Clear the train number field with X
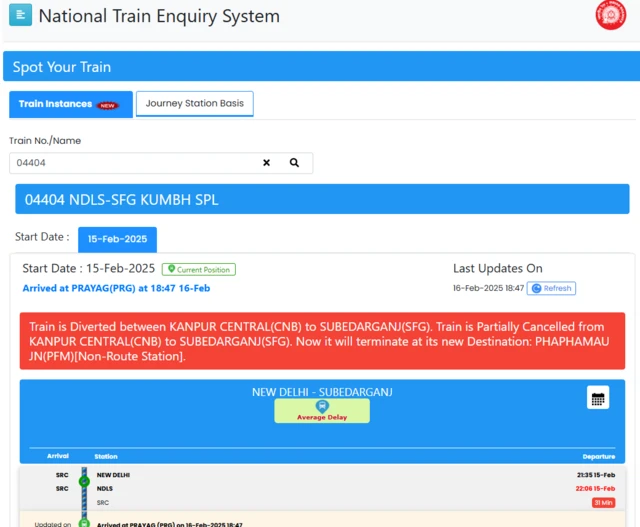Image resolution: width=640 pixels, height=527 pixels. click(x=267, y=163)
